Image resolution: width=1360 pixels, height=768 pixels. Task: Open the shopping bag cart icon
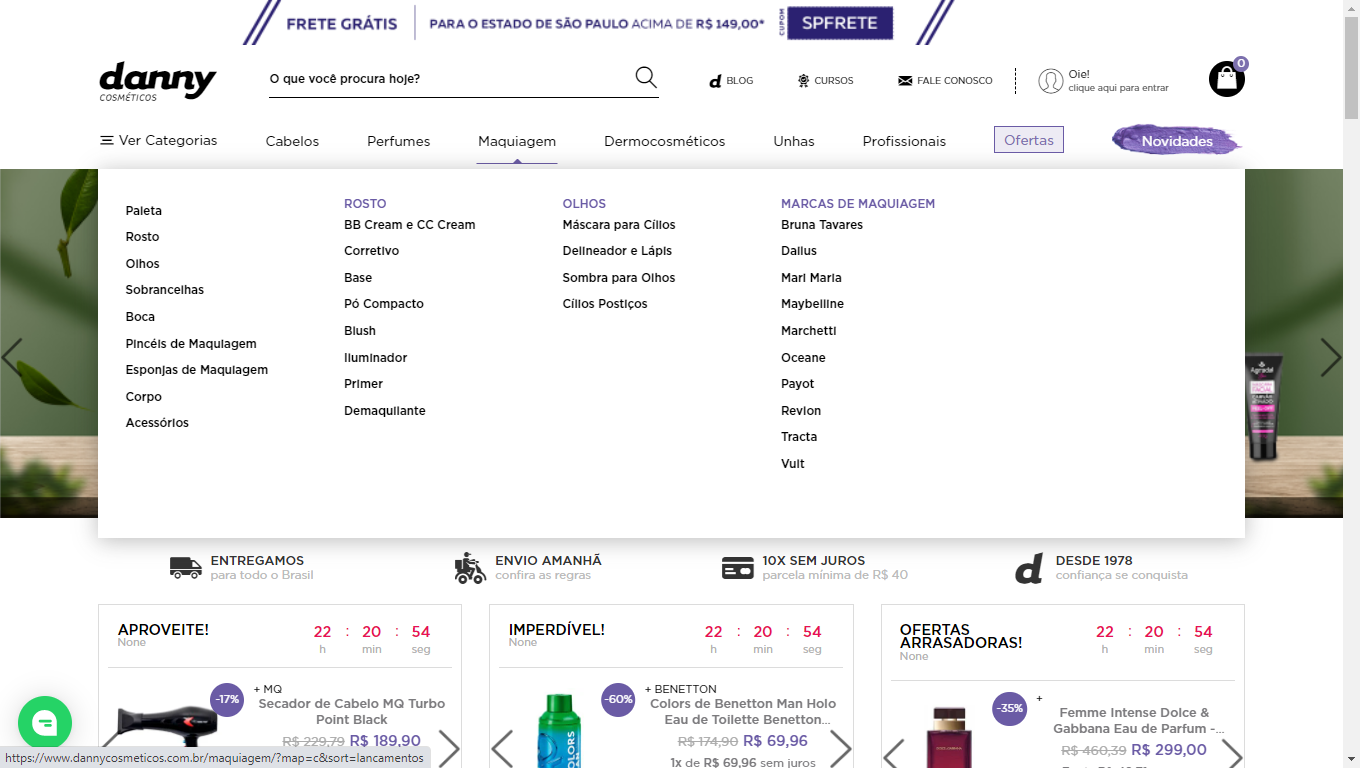(x=1227, y=79)
